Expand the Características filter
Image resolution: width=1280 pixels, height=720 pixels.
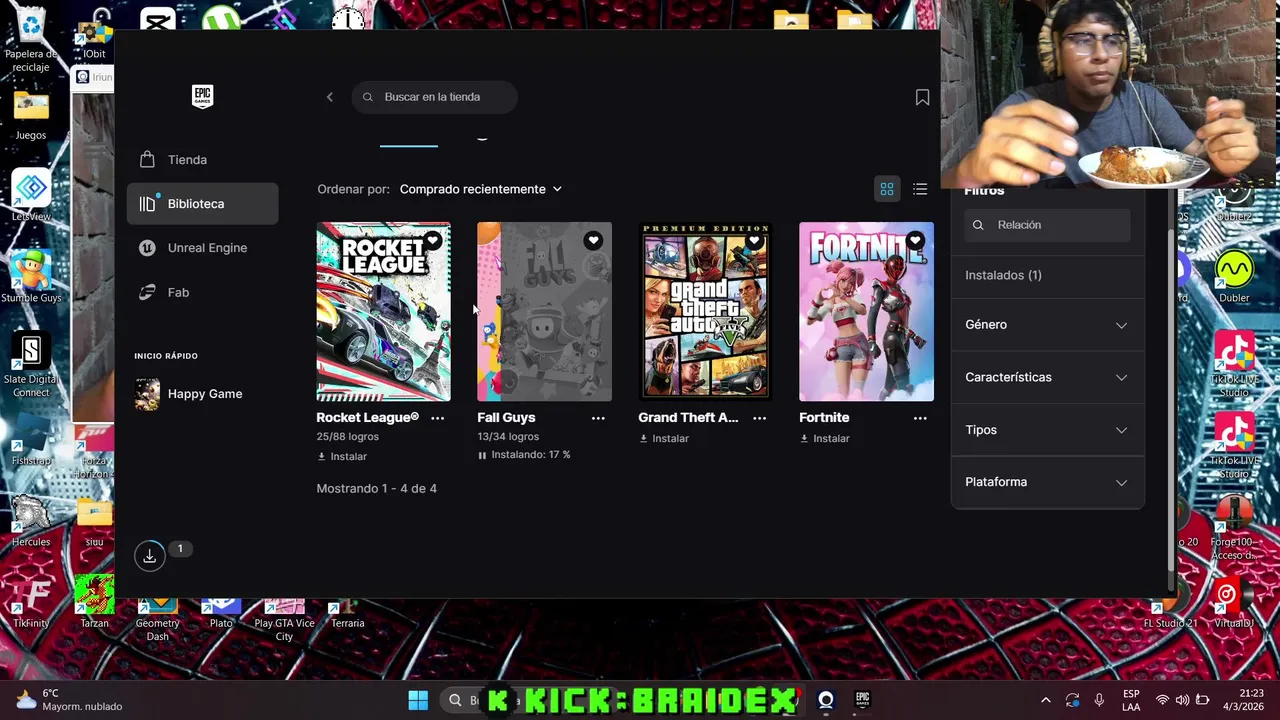coord(1047,377)
